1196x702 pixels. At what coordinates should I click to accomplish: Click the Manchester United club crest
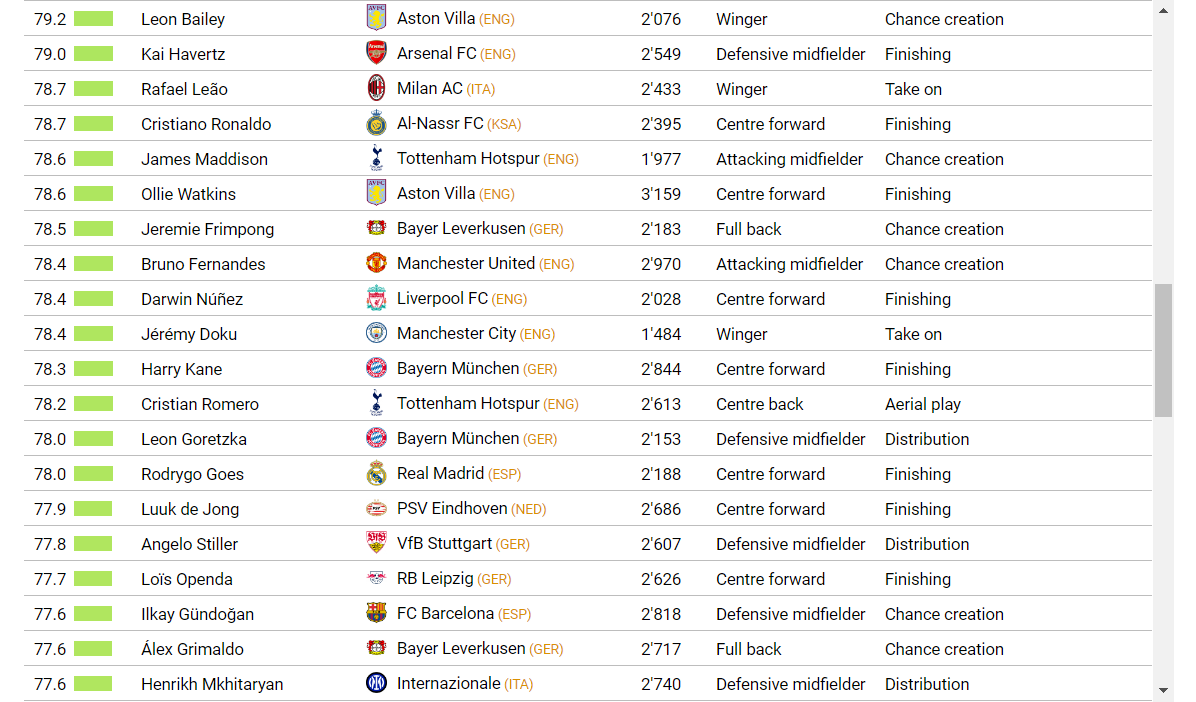coord(376,263)
